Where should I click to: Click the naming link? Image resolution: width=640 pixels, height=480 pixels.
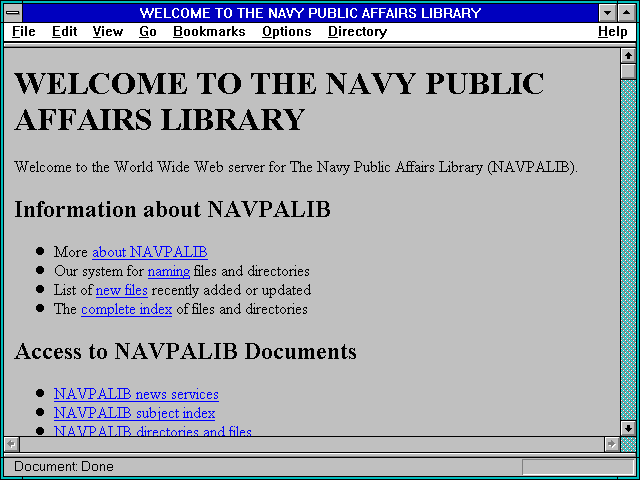coord(169,271)
